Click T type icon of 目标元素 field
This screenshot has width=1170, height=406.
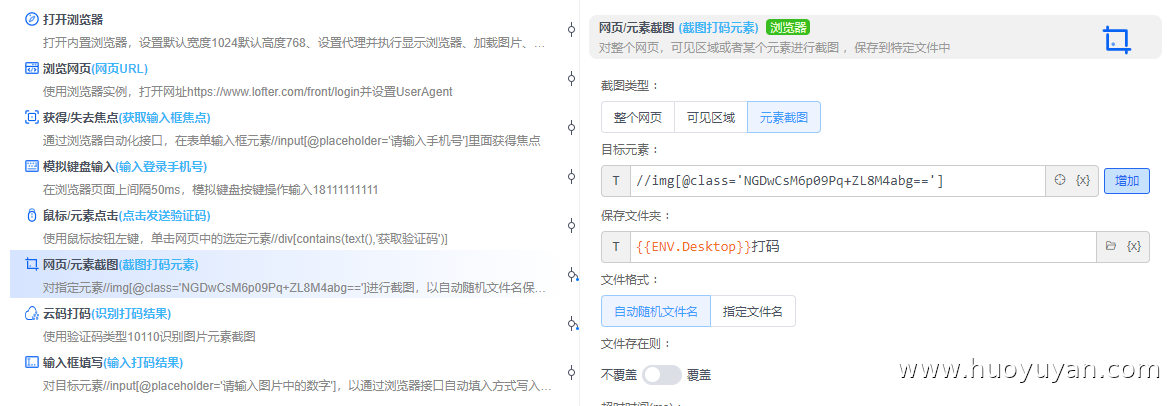pos(616,181)
